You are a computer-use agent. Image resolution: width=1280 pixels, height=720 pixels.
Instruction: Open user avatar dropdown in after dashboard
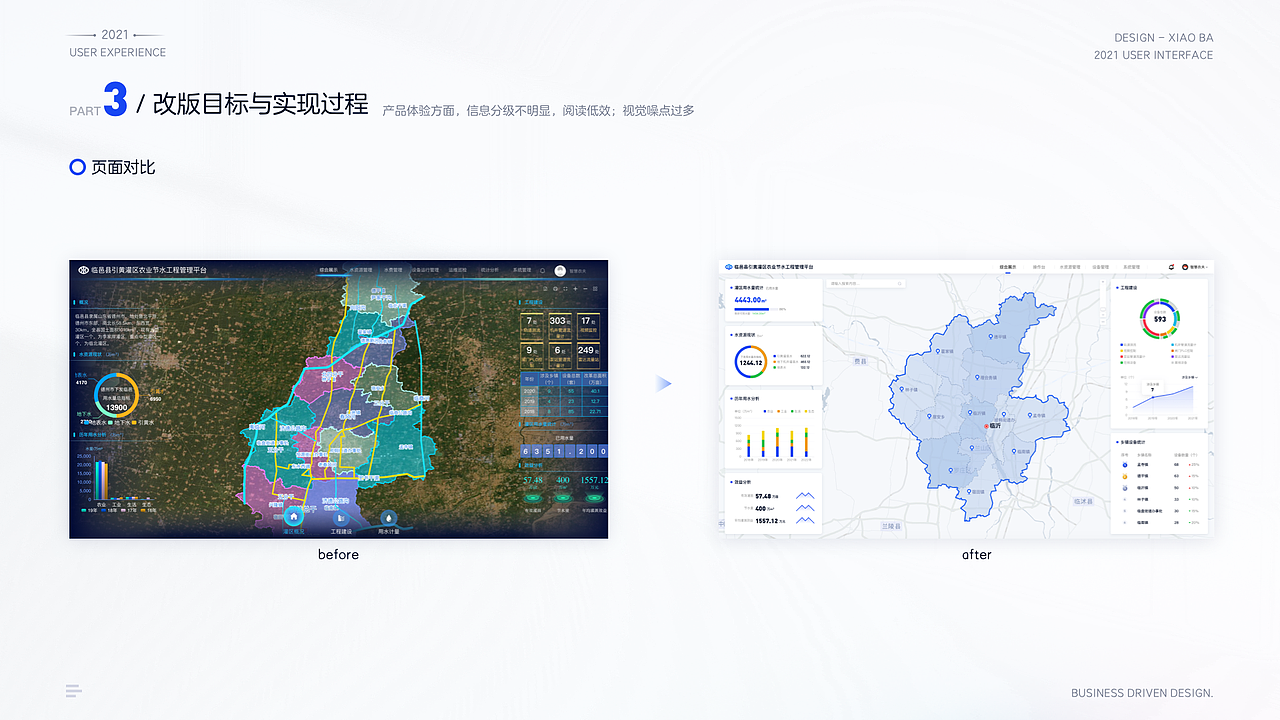pyautogui.click(x=1195, y=267)
